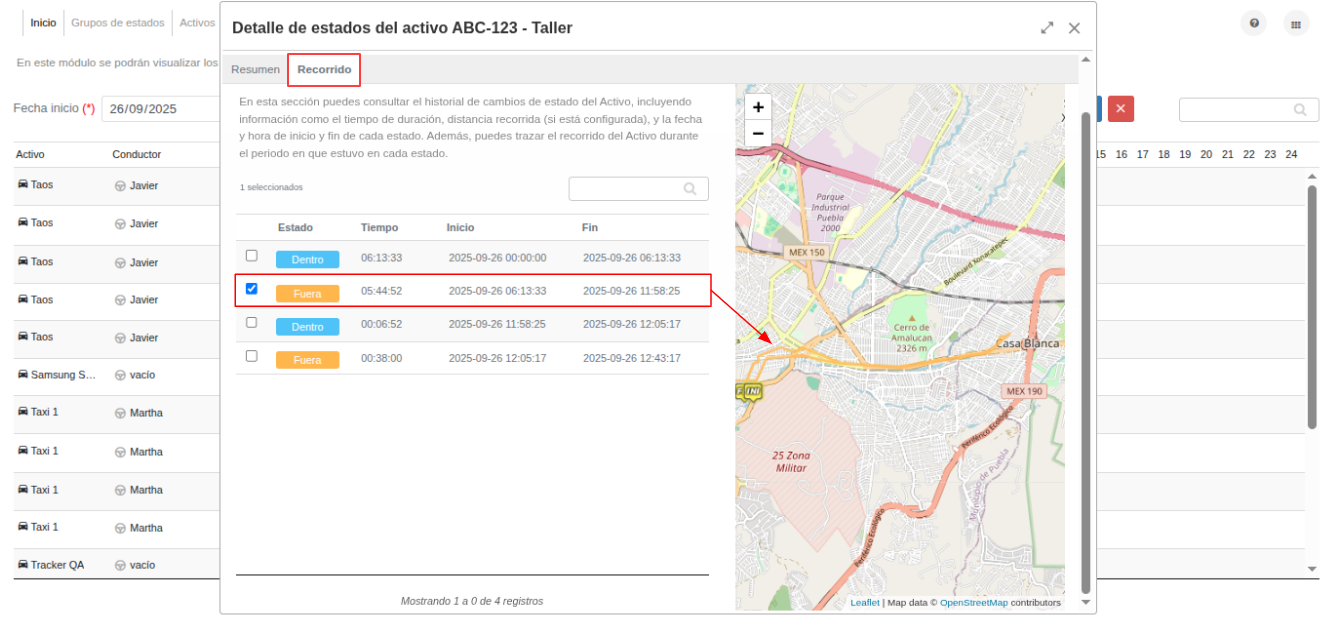Click day 24 in the calendar header

pos(1291,154)
